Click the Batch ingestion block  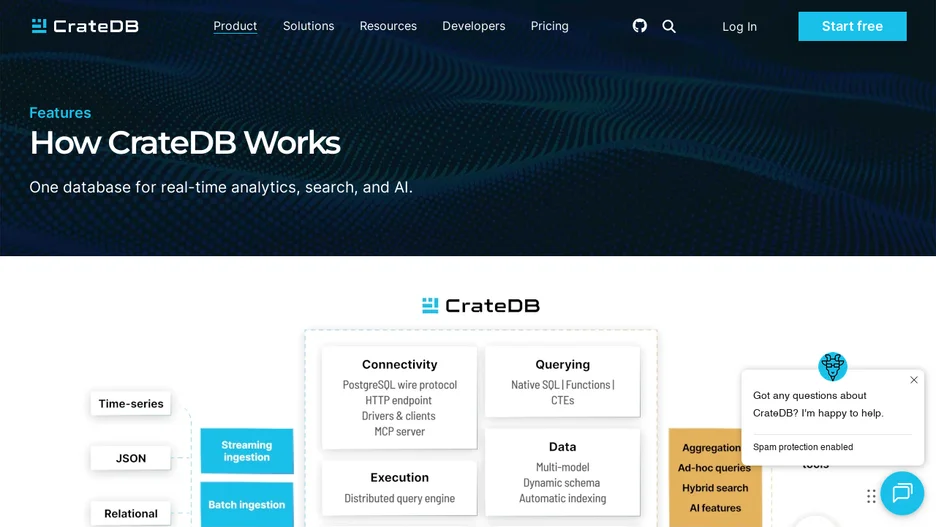point(247,505)
